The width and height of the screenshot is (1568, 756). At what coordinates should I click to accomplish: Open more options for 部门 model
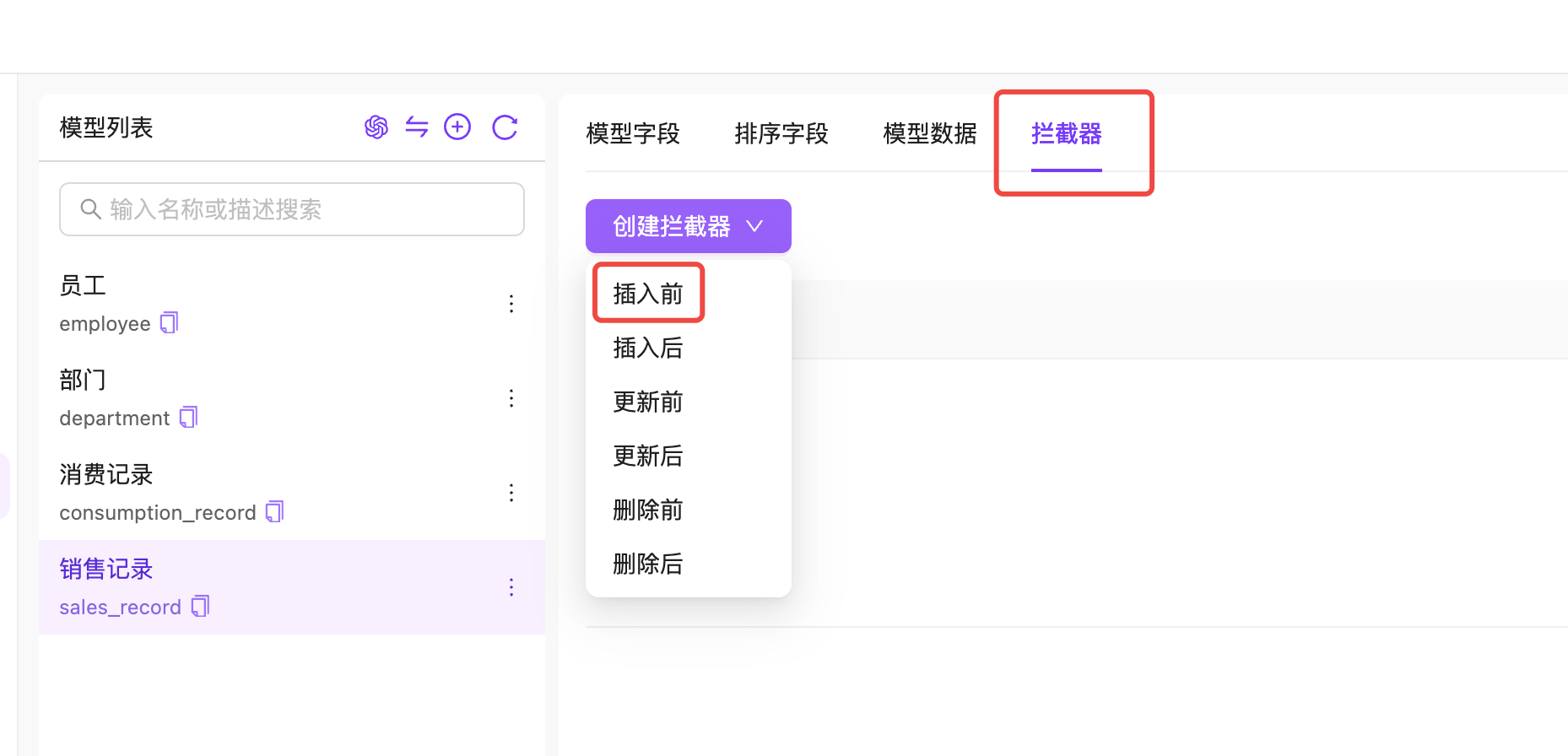511,398
